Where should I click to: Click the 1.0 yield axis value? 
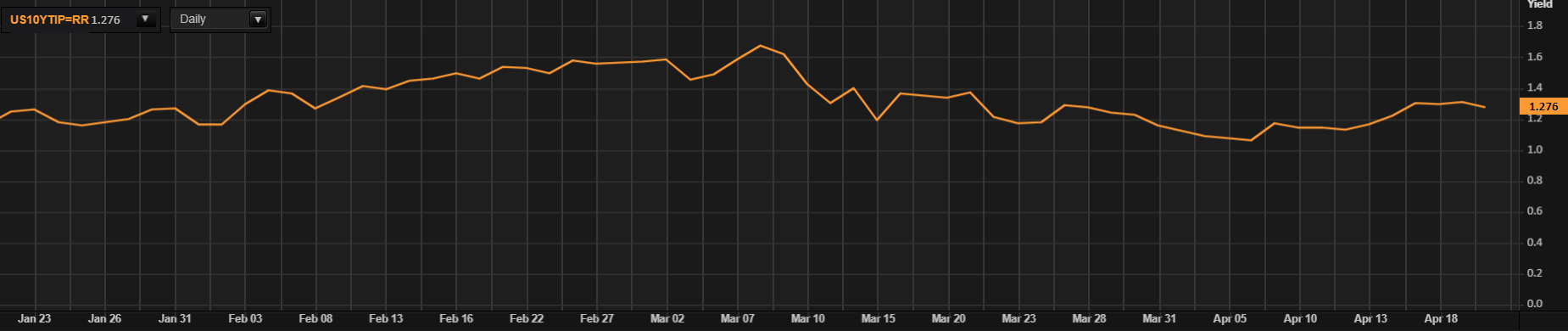1535,149
